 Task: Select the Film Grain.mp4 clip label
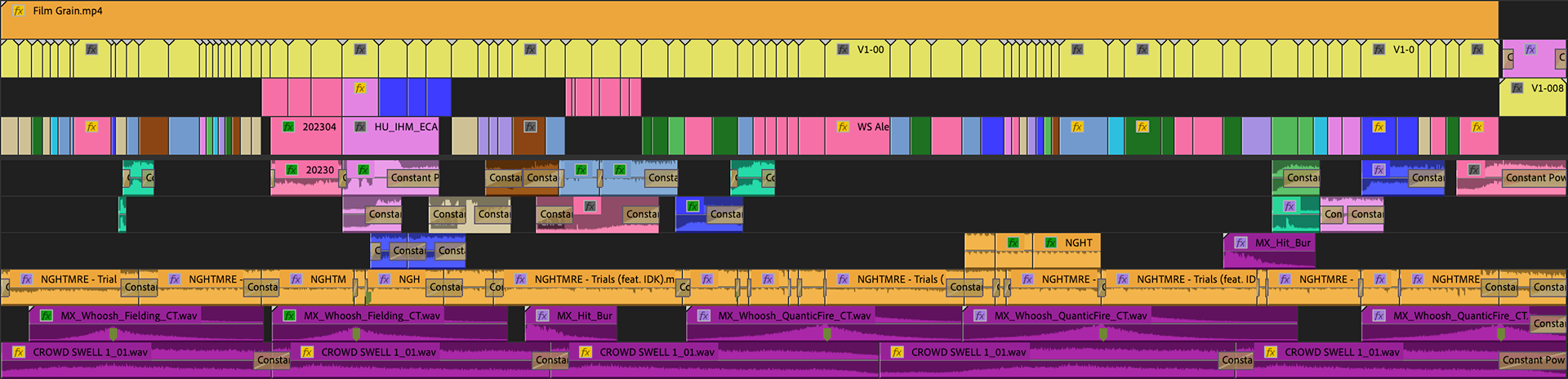pos(68,11)
